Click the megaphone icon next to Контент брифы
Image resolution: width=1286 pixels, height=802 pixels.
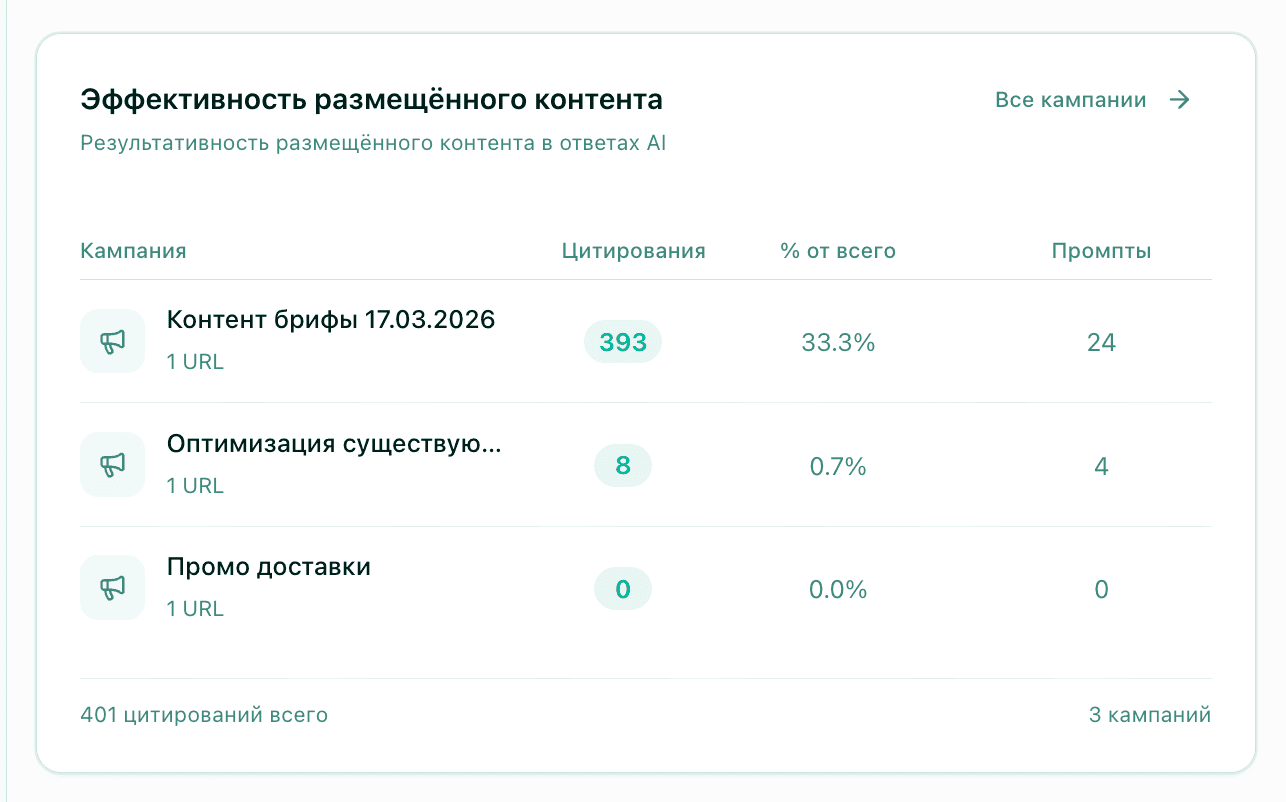(112, 341)
